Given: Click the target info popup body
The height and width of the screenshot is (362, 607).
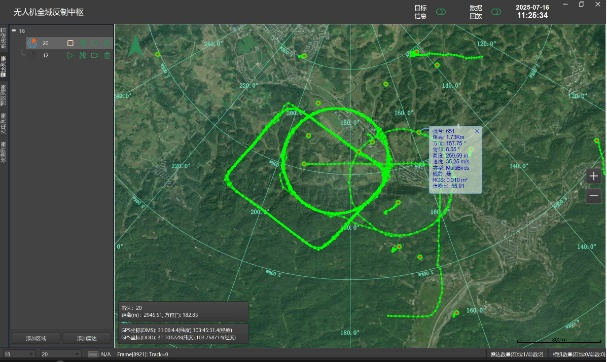Looking at the screenshot, I should click(x=455, y=160).
